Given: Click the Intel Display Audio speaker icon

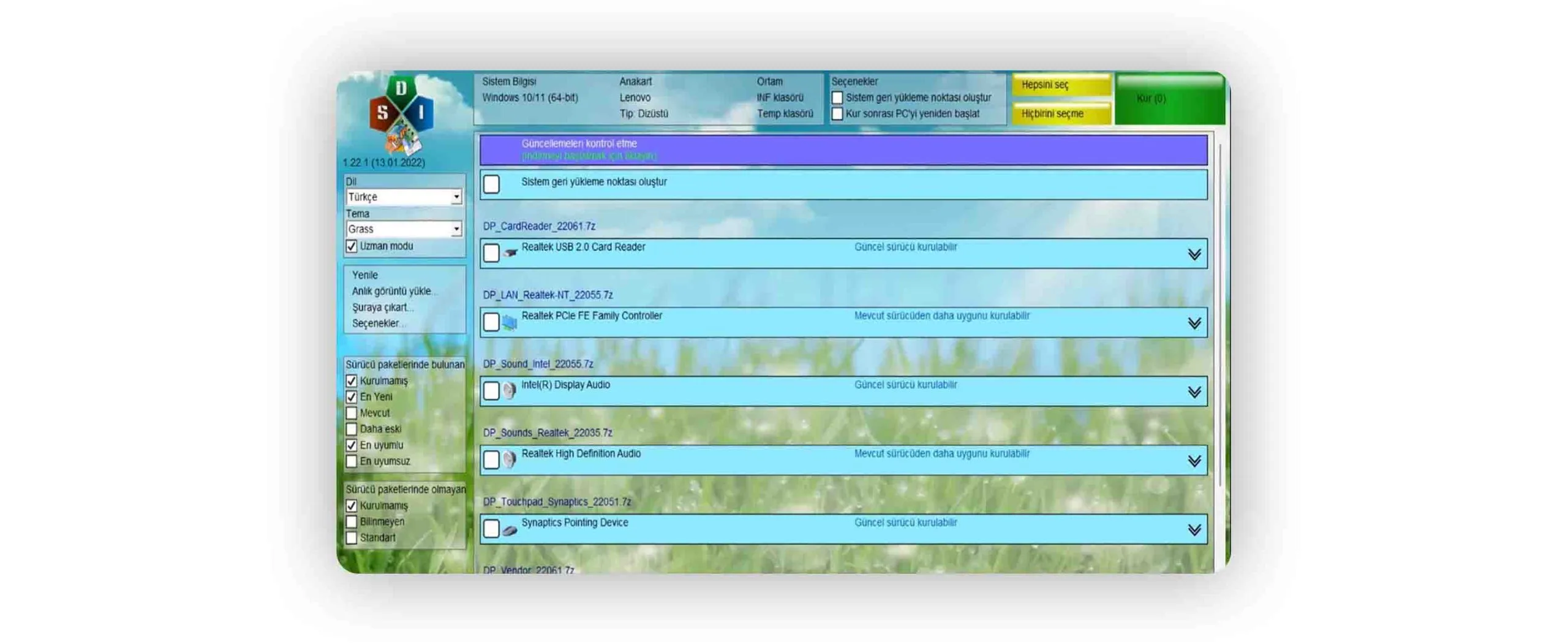Looking at the screenshot, I should (509, 391).
